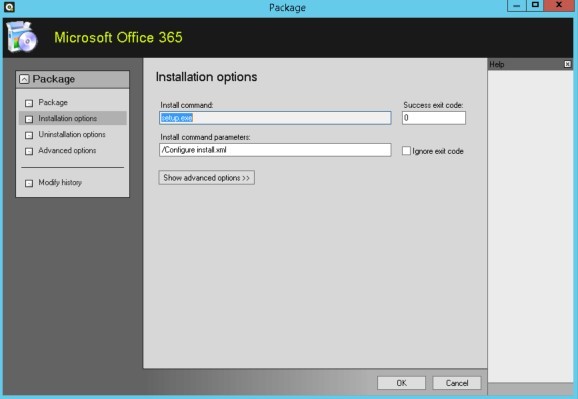Confirm with the OK button
The width and height of the screenshot is (578, 399).
401,383
